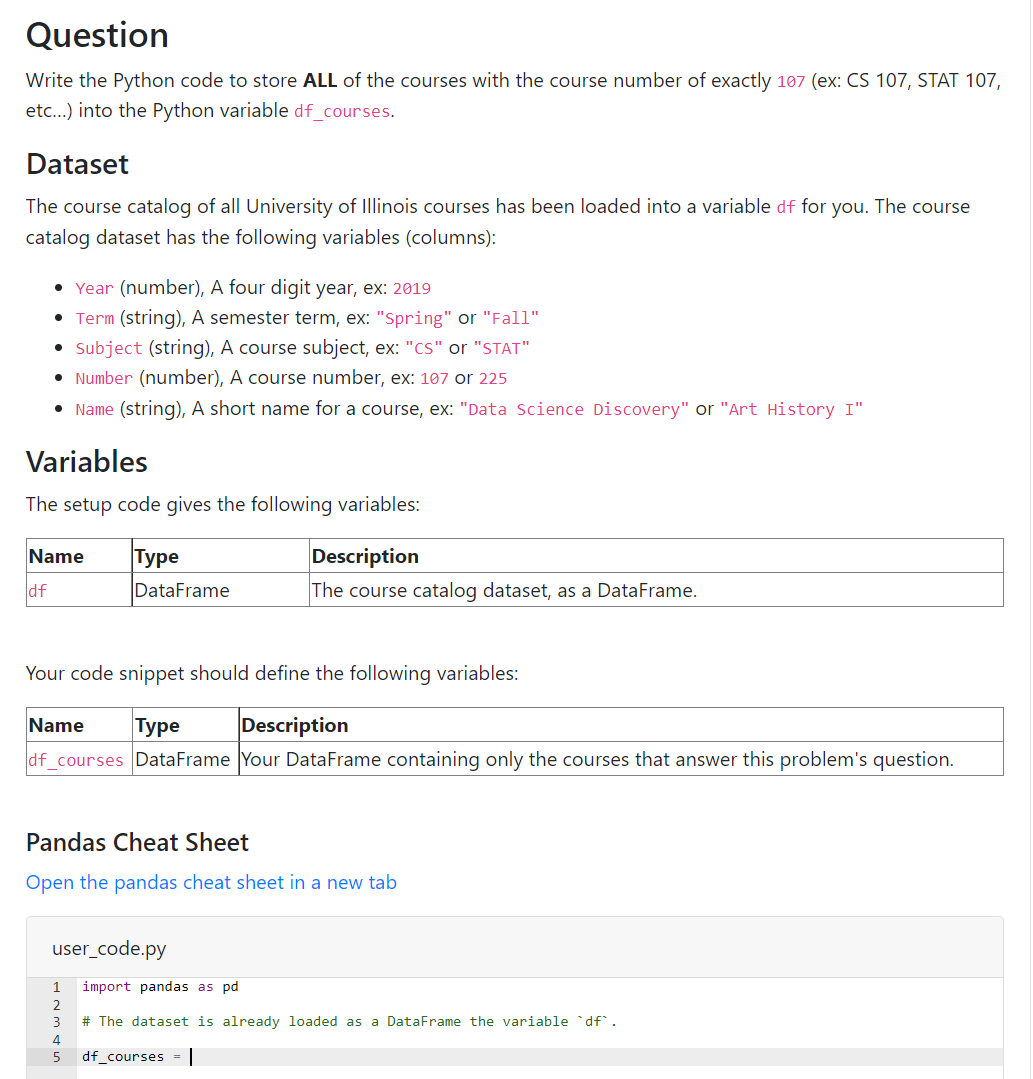Click the Pandas Cheat Sheet heading
The height and width of the screenshot is (1079, 1033).
pyautogui.click(x=137, y=842)
